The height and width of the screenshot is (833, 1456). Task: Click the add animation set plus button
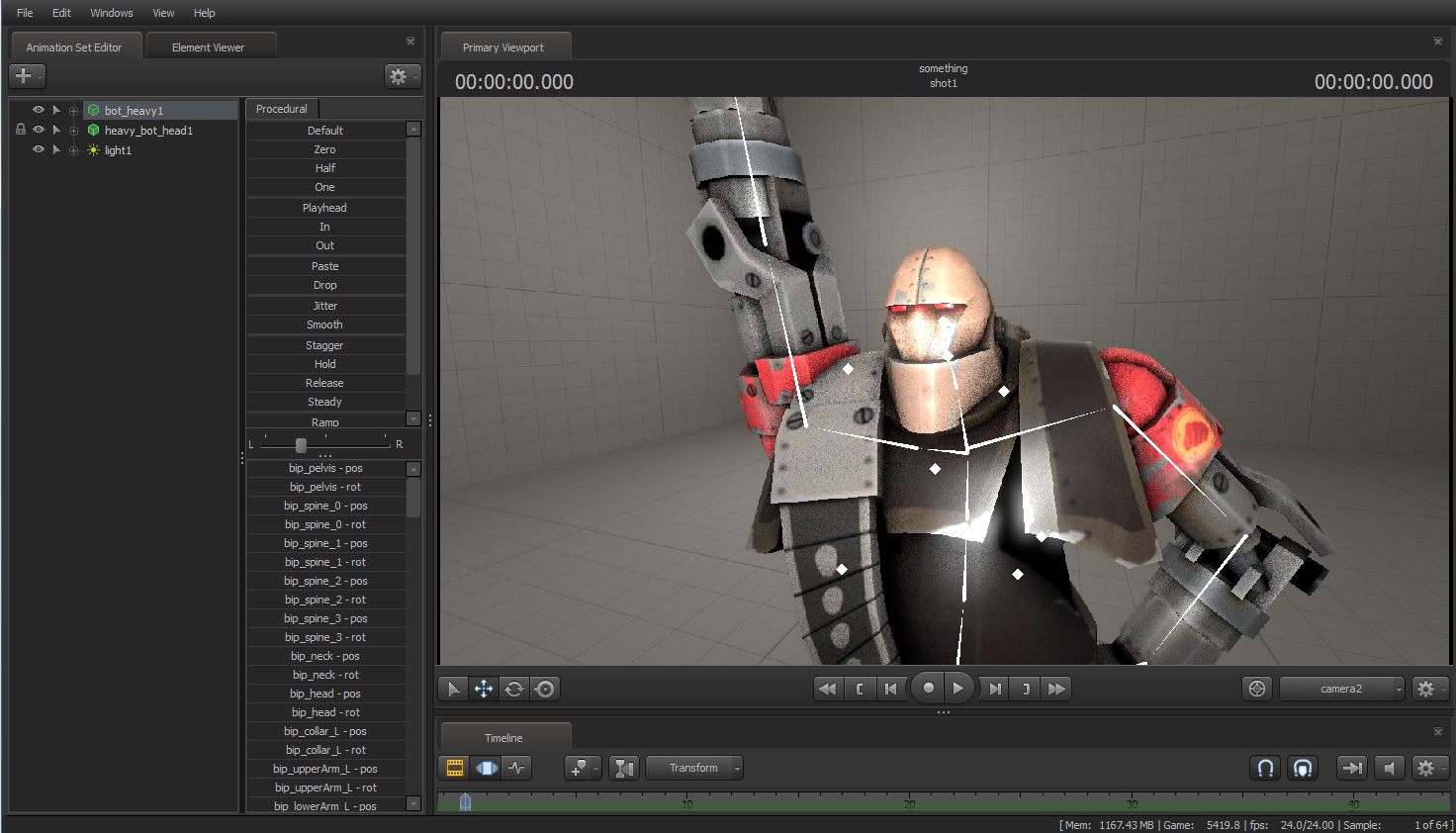pyautogui.click(x=24, y=76)
